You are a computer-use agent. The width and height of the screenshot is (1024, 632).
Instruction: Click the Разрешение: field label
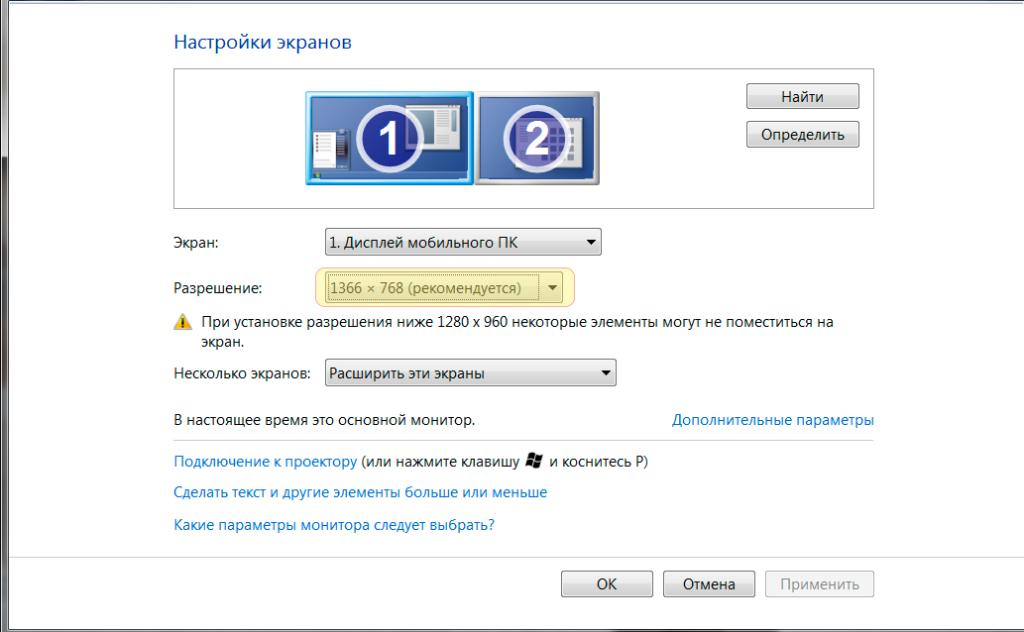(217, 288)
